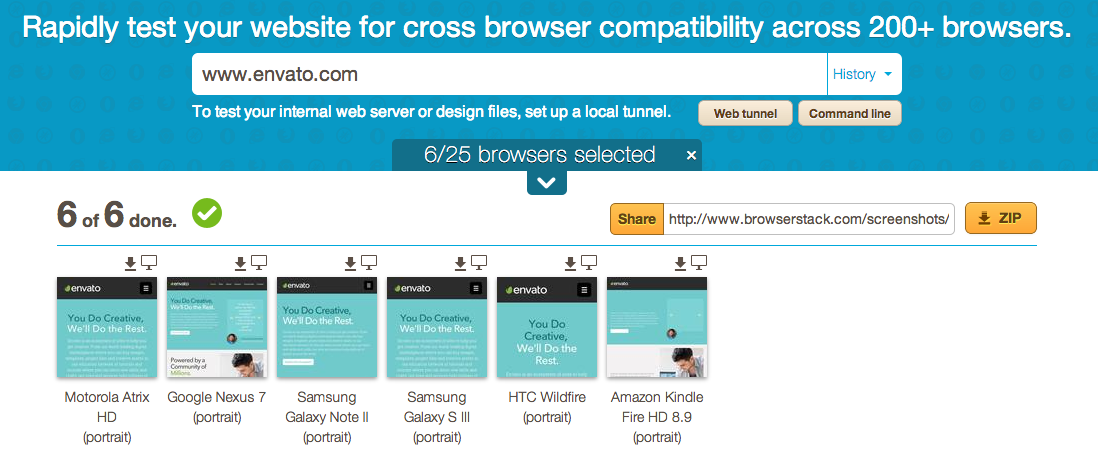Click the Google Nexus 7 label
Image resolution: width=1098 pixels, height=469 pixels.
tap(216, 407)
